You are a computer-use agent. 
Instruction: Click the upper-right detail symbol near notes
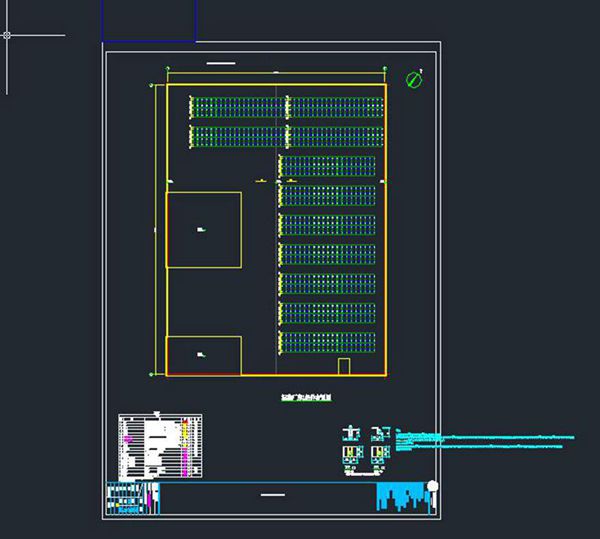coord(378,433)
